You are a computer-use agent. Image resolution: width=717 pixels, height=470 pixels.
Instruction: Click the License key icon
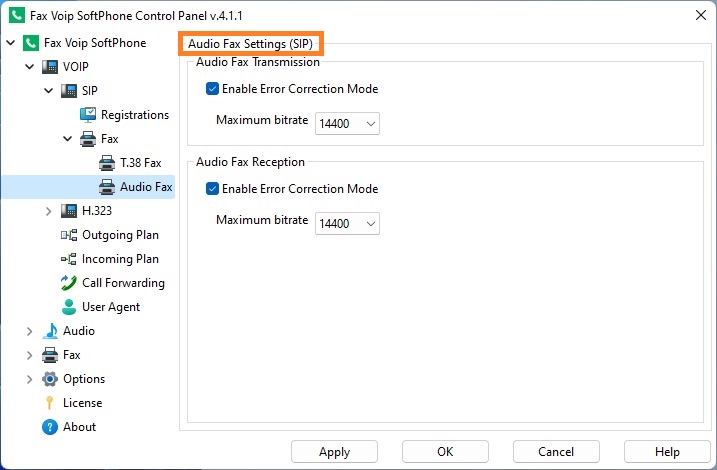pos(49,403)
